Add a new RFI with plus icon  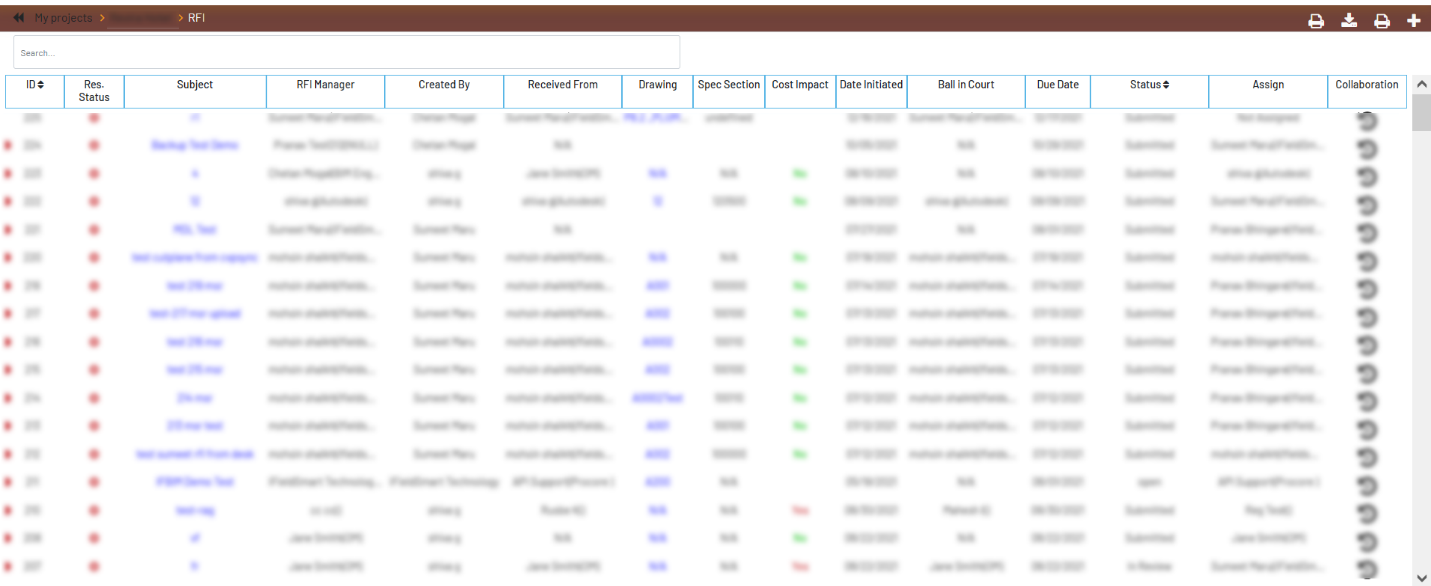click(1414, 20)
